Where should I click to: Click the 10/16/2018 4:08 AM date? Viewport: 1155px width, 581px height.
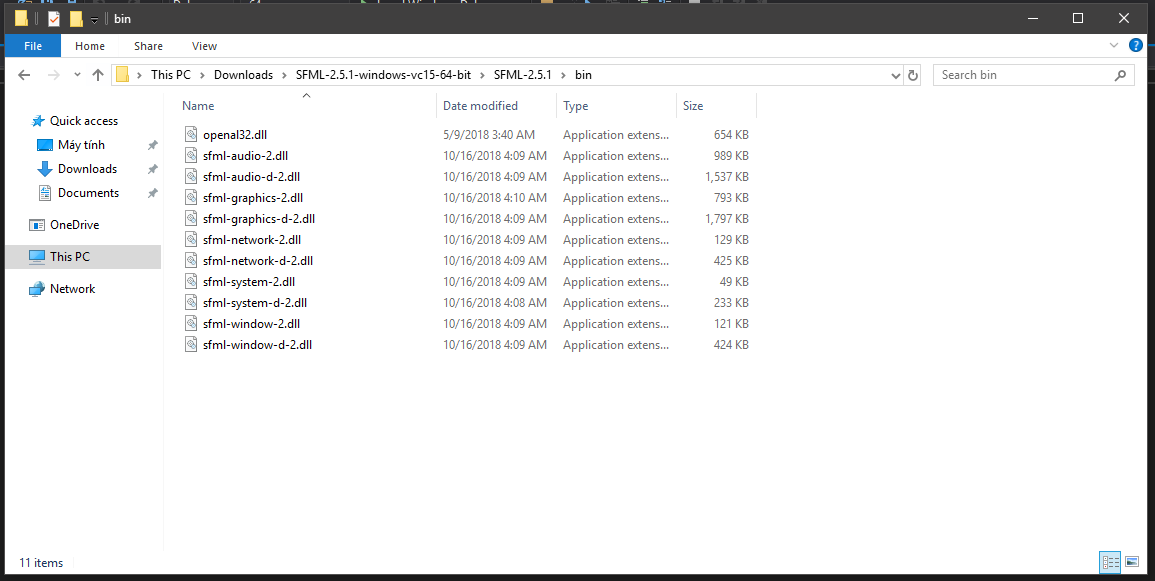(495, 303)
